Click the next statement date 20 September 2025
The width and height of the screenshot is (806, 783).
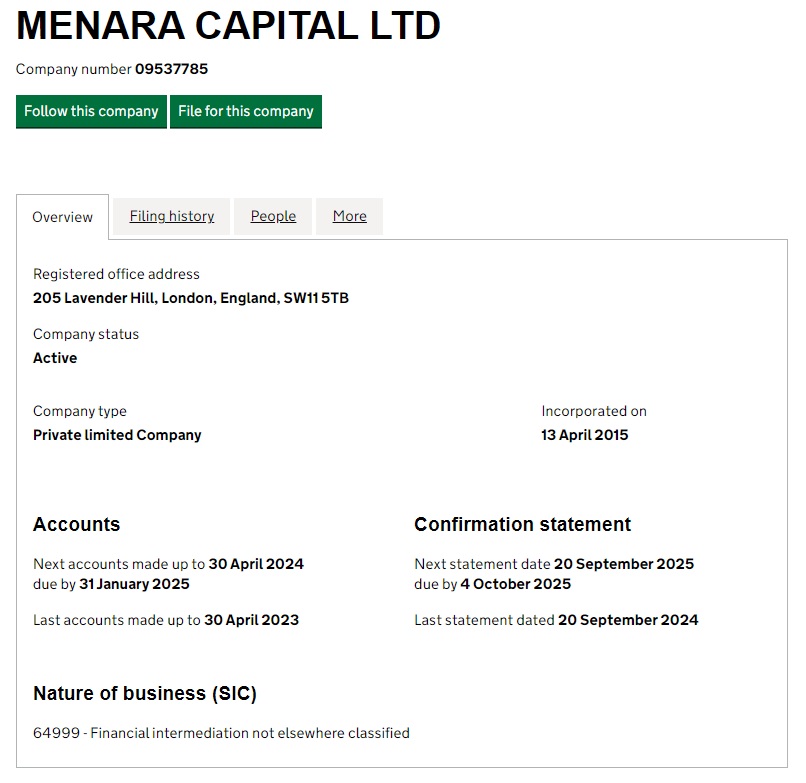[624, 564]
